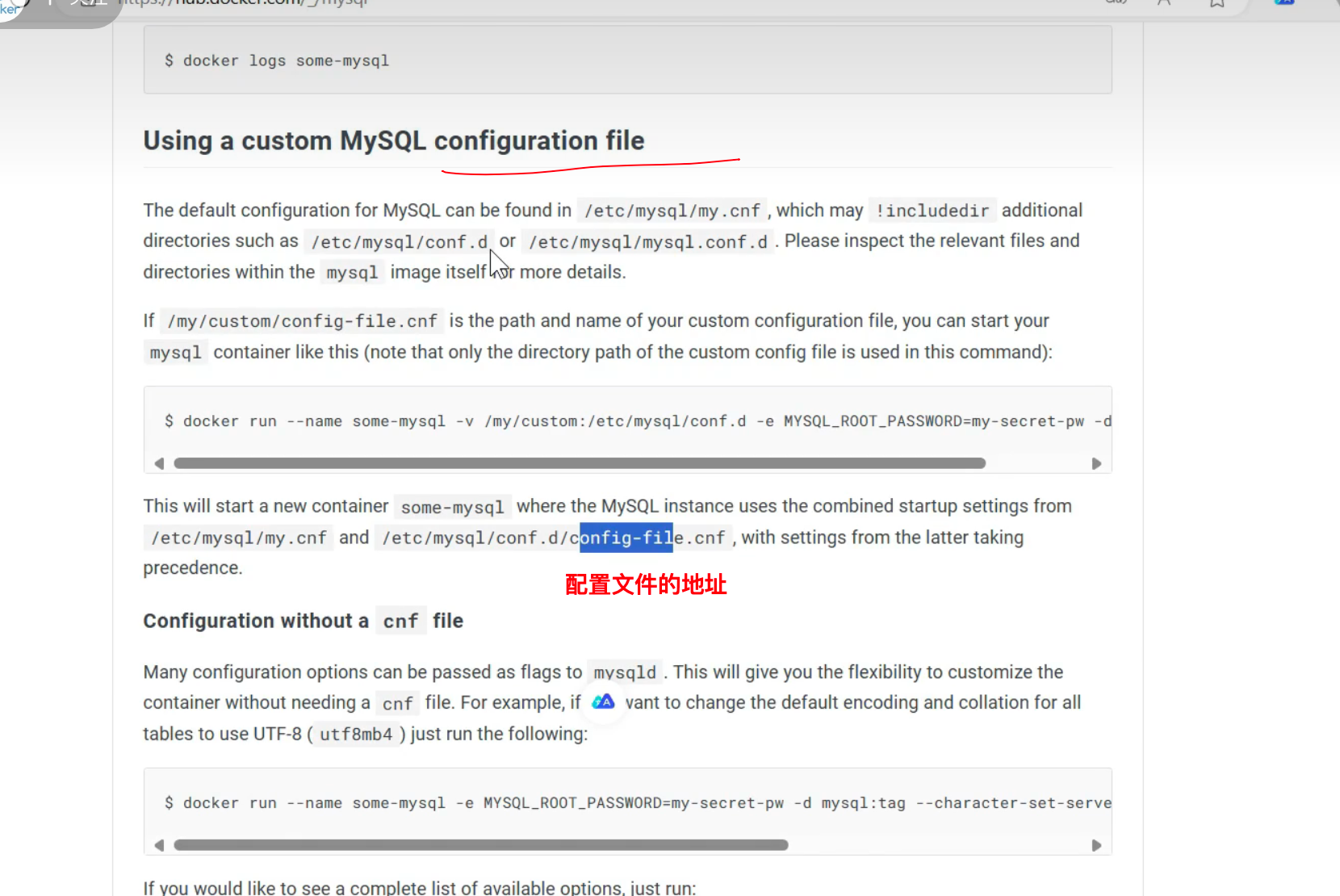Screen dimensions: 1340x896
Task: Click inline code '/etc/mysql/mysql.conf.d'
Action: coord(648,241)
